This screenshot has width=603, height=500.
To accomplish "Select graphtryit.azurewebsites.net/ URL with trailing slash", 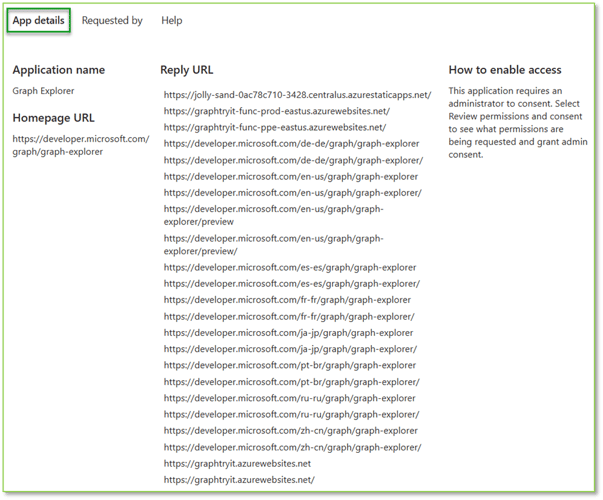I will (239, 480).
